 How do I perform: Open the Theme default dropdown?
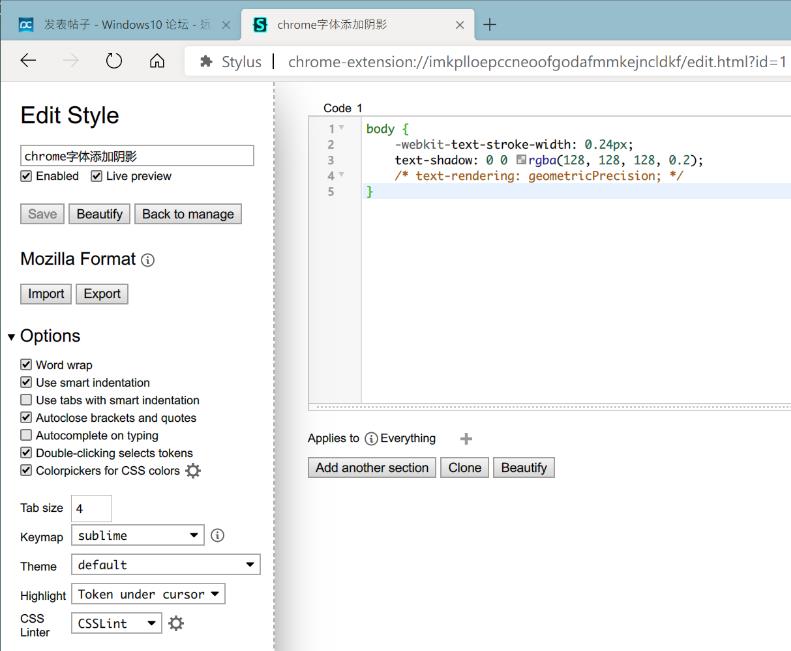tap(166, 565)
